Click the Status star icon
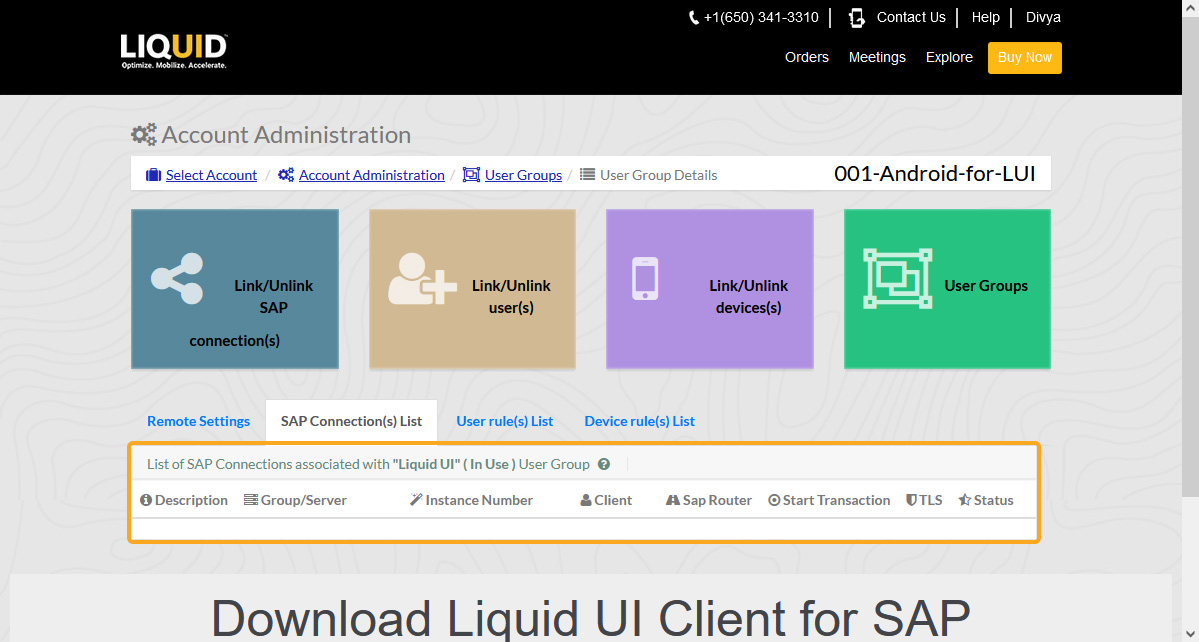1199x642 pixels. coord(965,500)
